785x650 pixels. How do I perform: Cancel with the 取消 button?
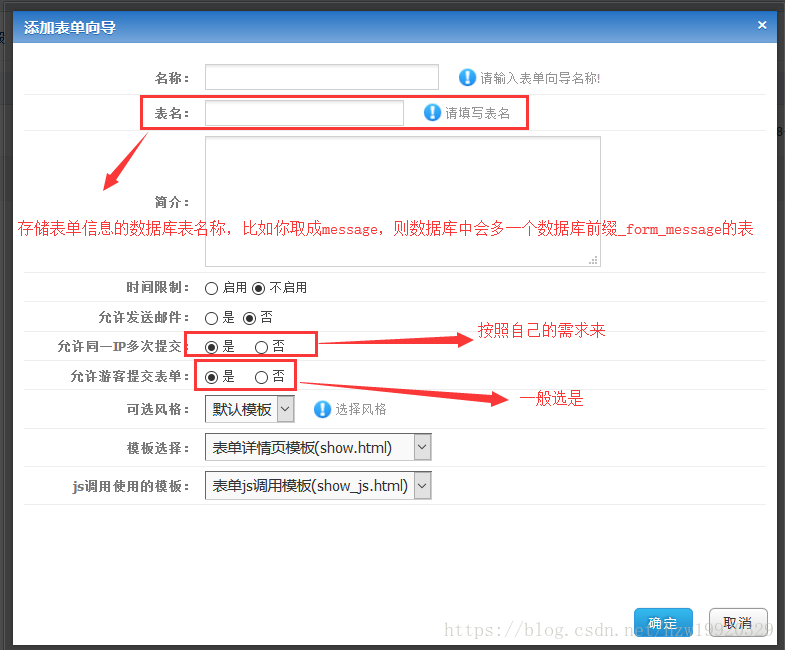pyautogui.click(x=738, y=622)
